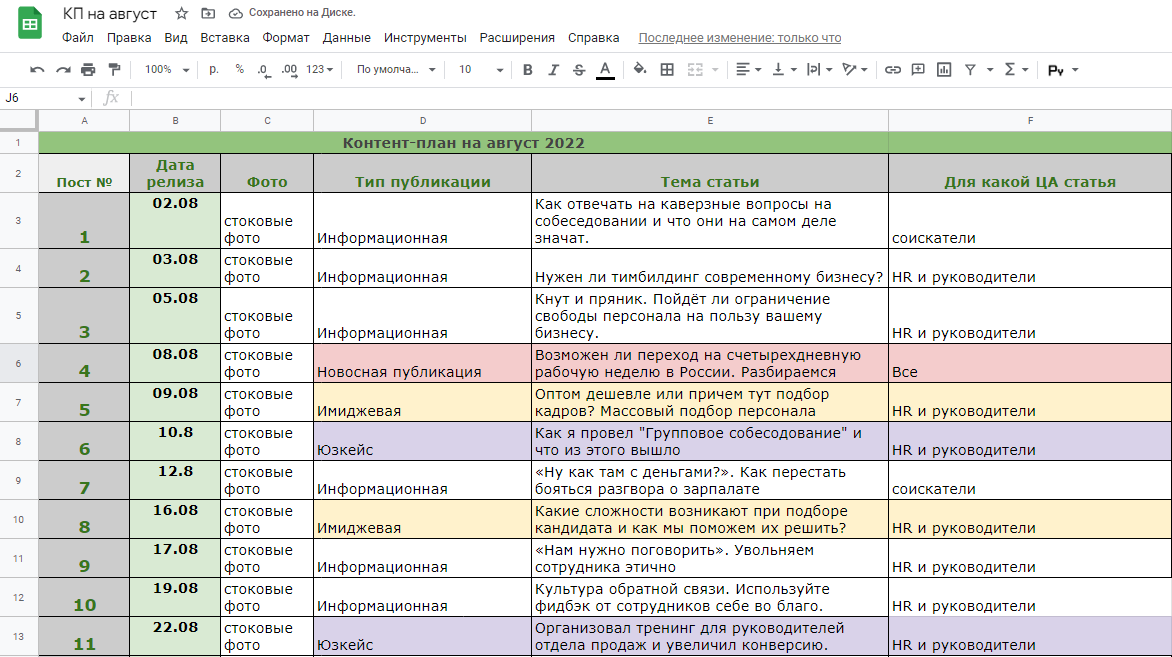Click the undo arrow icon
Screen dimensions: 1172x657
37,70
